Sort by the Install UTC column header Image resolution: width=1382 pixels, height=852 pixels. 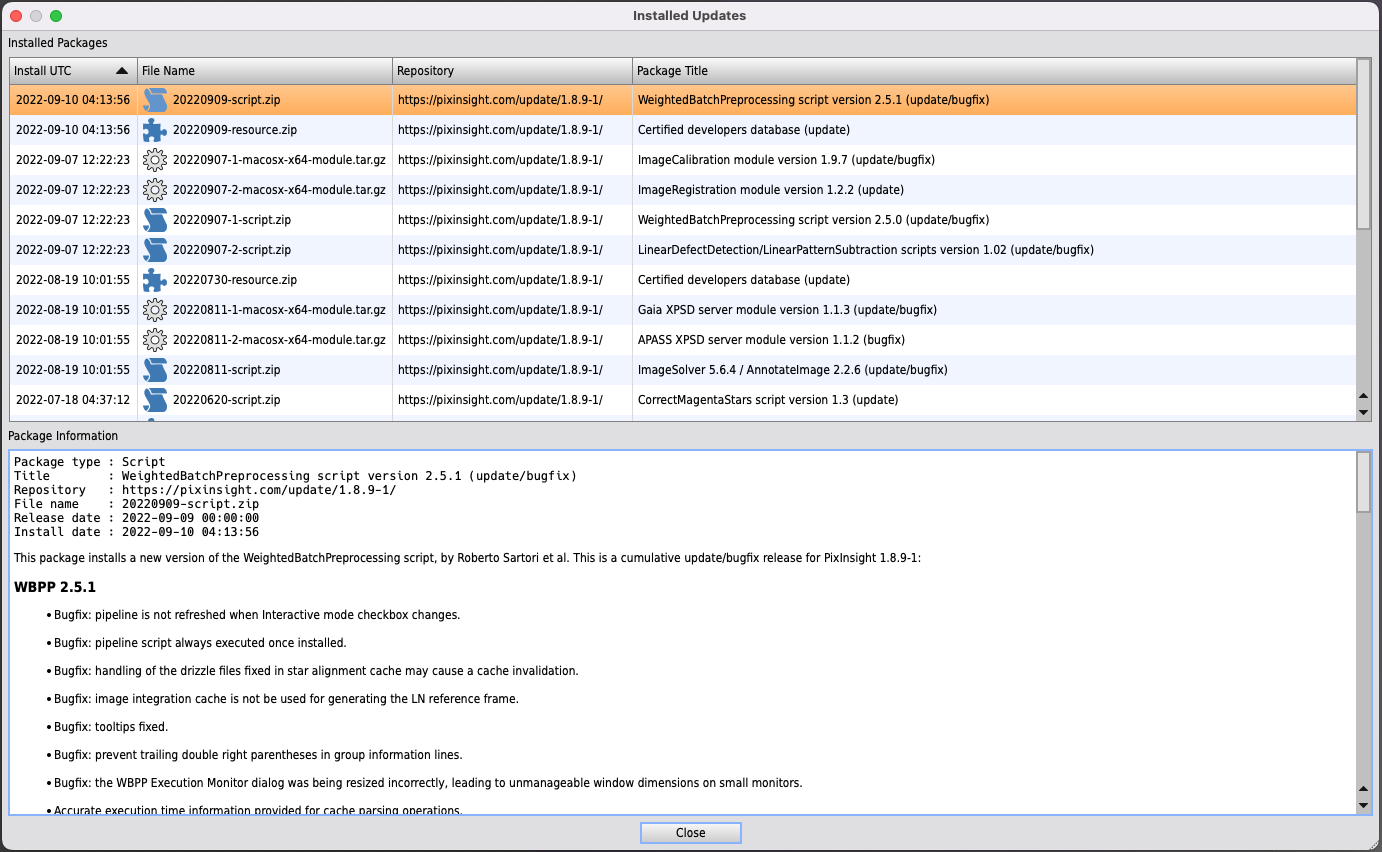(73, 71)
